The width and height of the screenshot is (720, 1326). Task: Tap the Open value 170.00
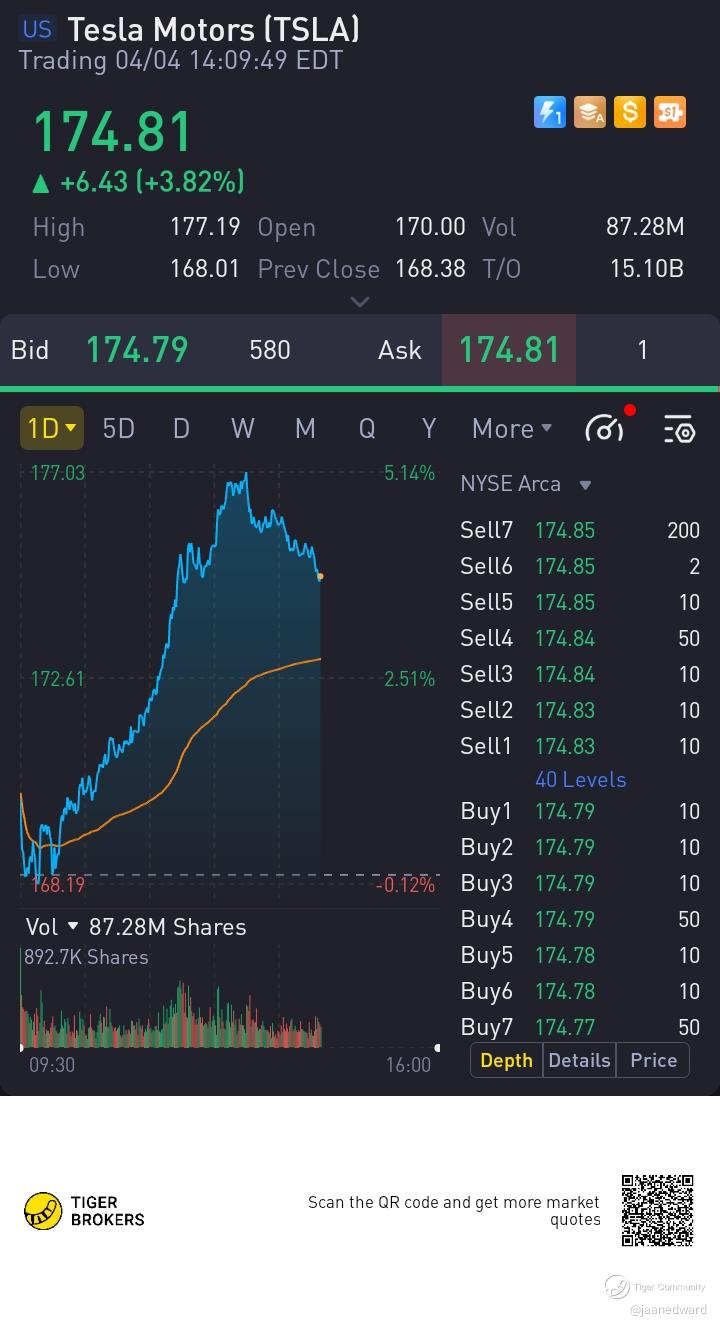pyautogui.click(x=430, y=227)
